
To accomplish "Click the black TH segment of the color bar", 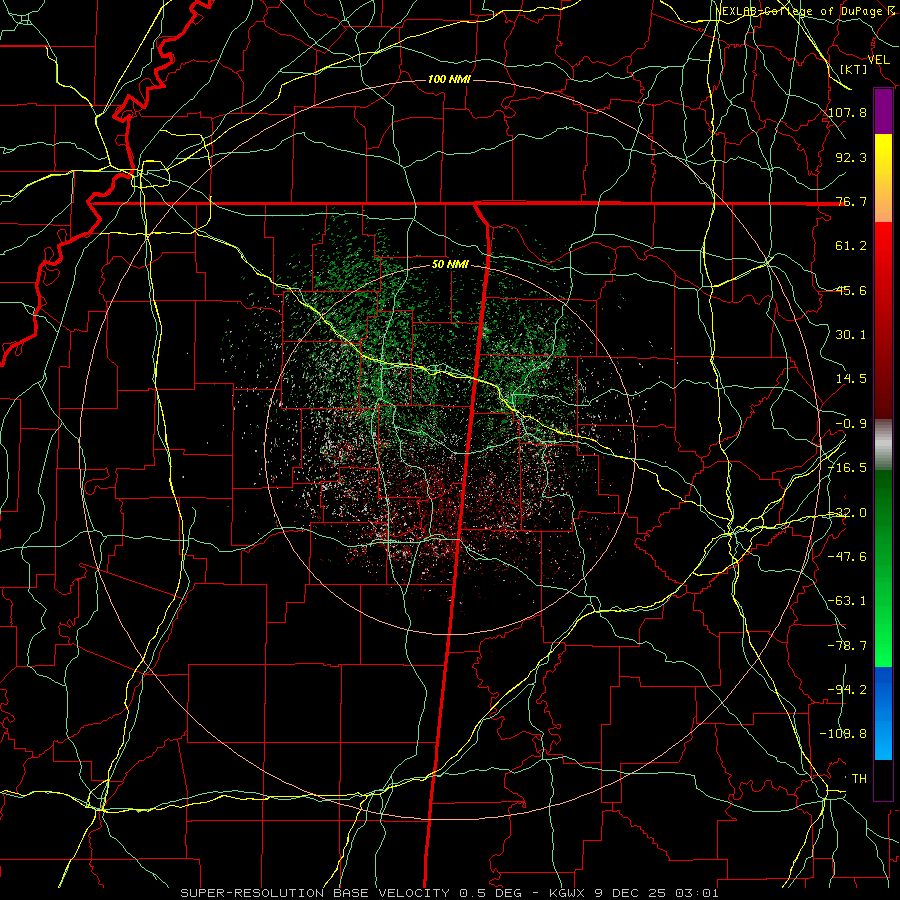I will [x=883, y=779].
